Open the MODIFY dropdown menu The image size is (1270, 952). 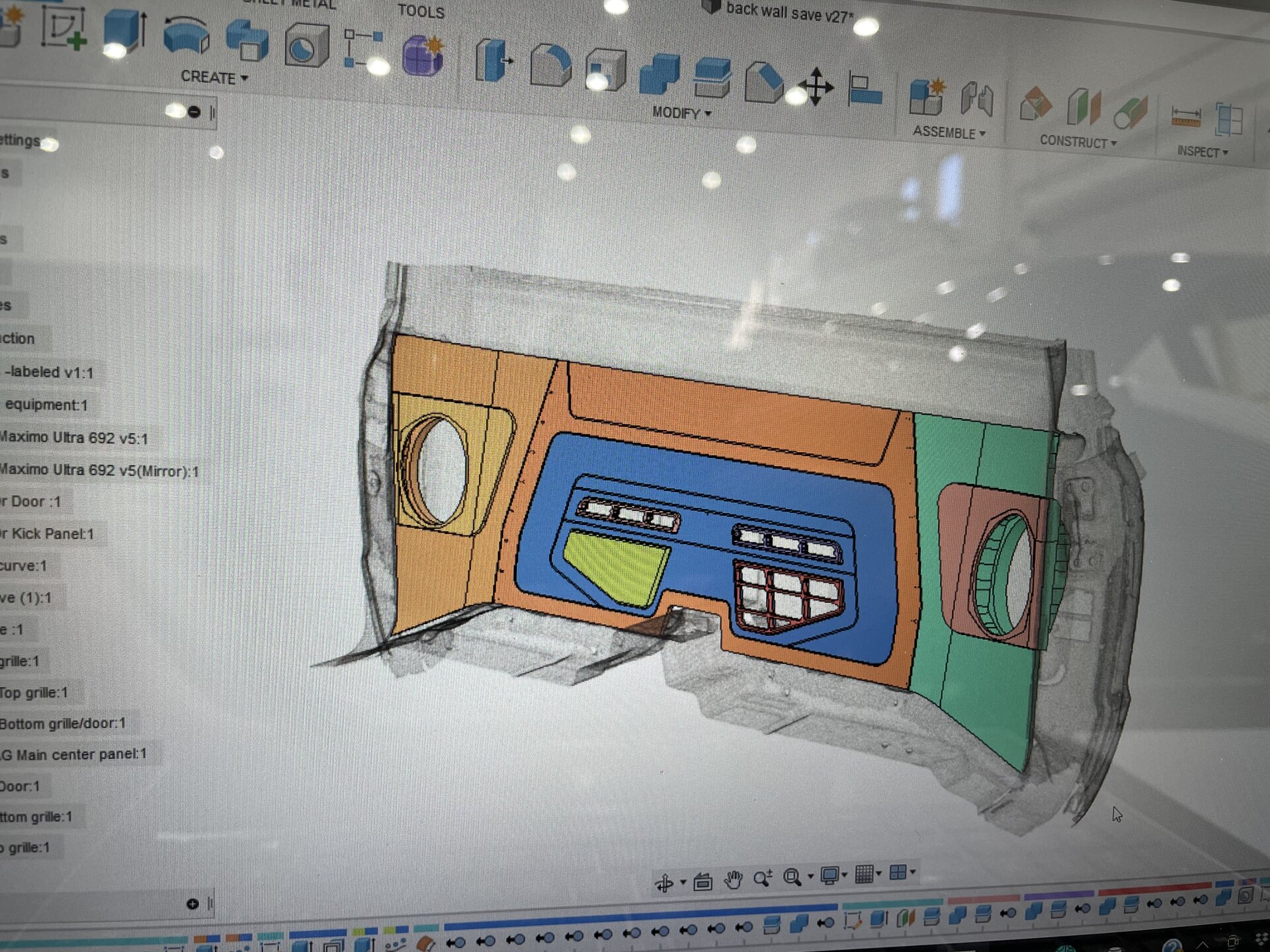point(681,113)
